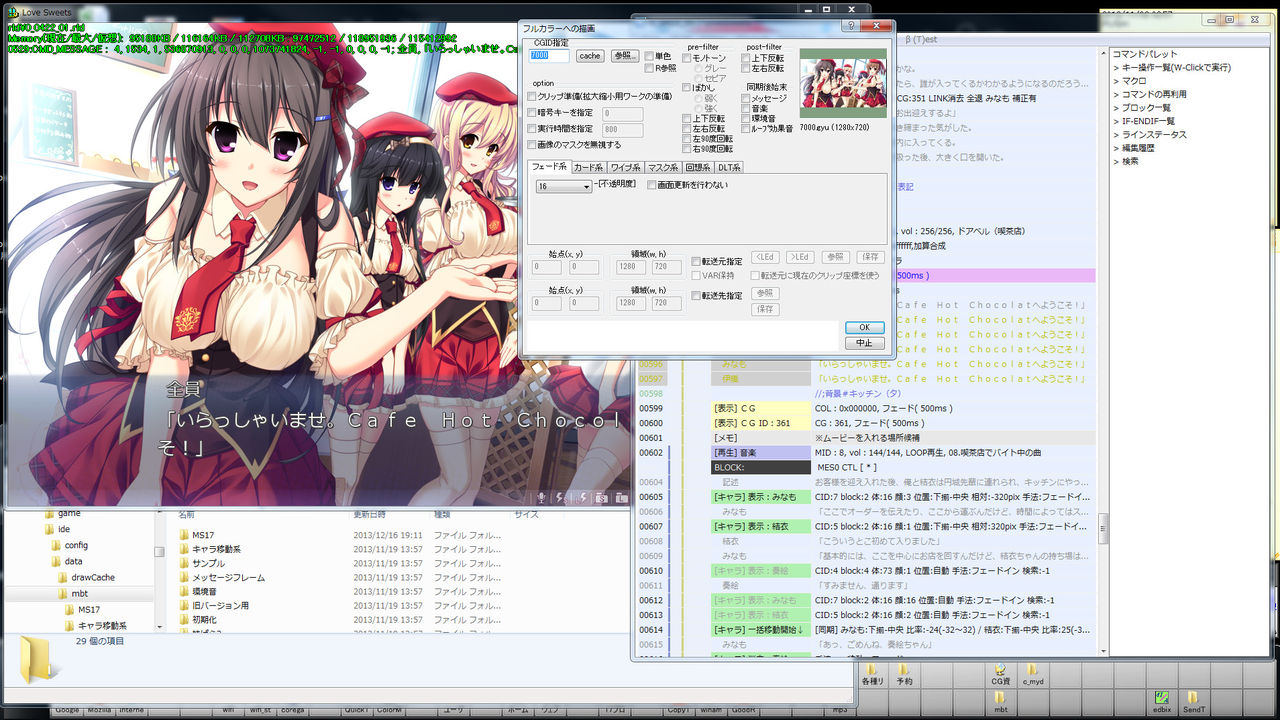
Task: Switch to the フェード系 tab
Action: pos(550,167)
